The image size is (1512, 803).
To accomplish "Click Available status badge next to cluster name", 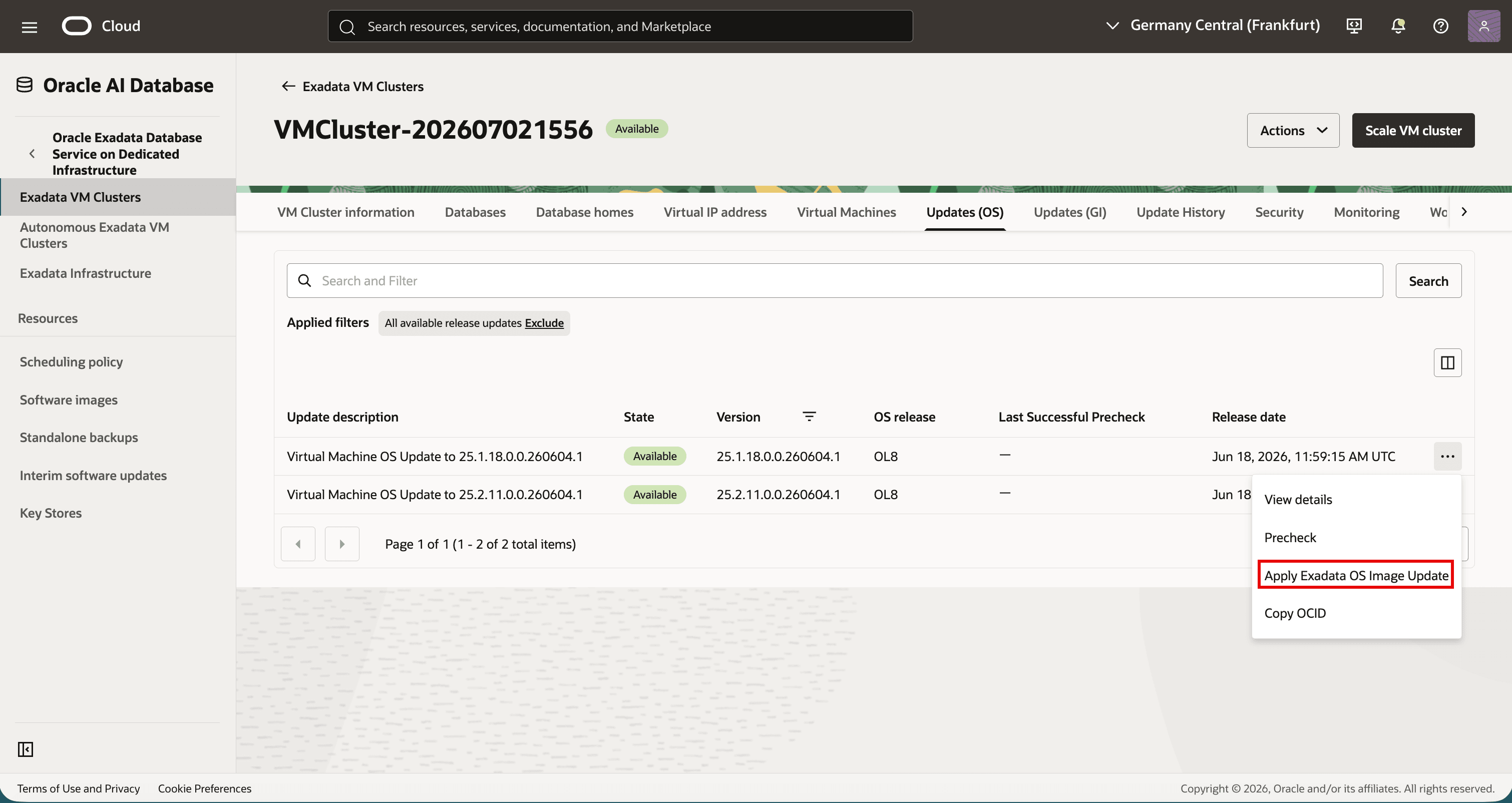I will pyautogui.click(x=636, y=129).
